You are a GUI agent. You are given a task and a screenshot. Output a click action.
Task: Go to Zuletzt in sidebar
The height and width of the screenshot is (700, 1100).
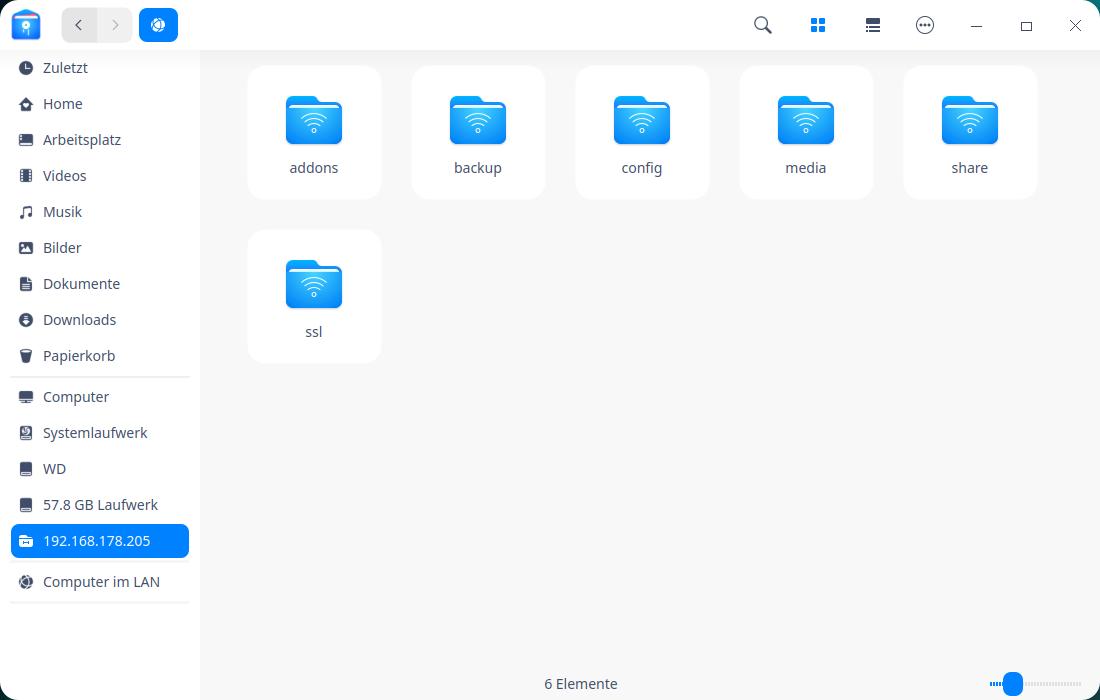[65, 68]
